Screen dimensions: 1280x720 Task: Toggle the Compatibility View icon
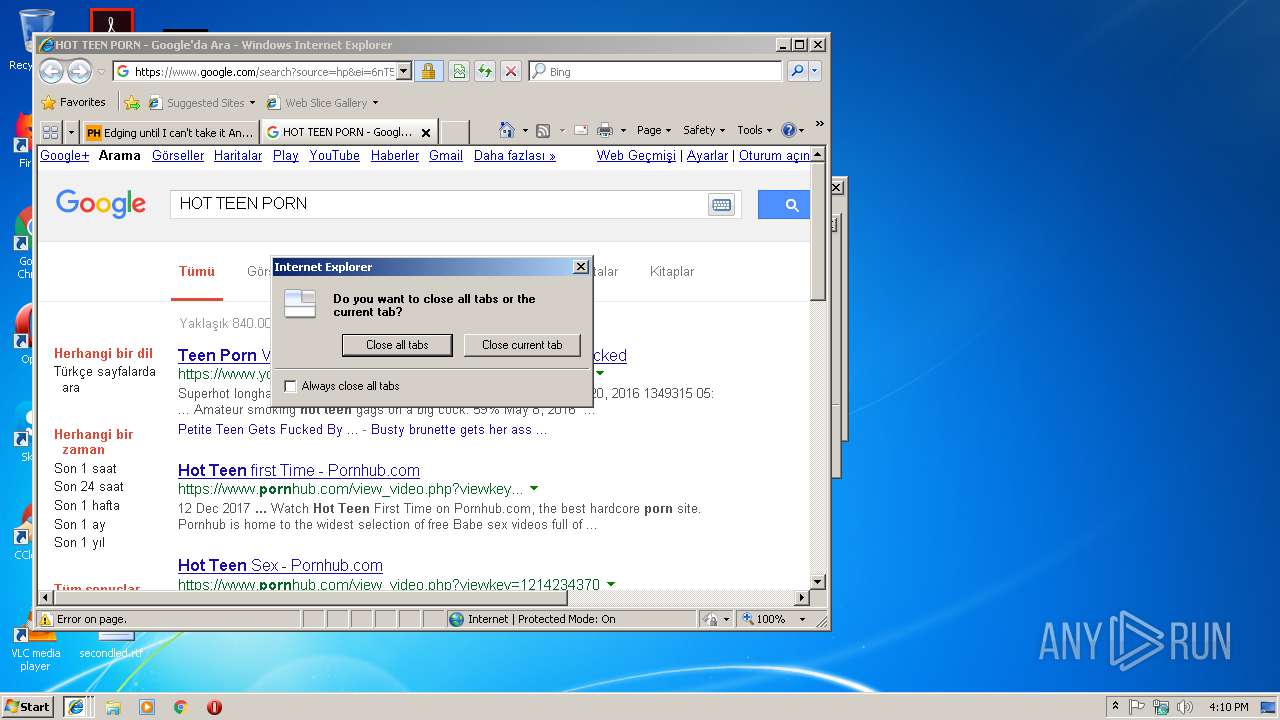(x=458, y=71)
